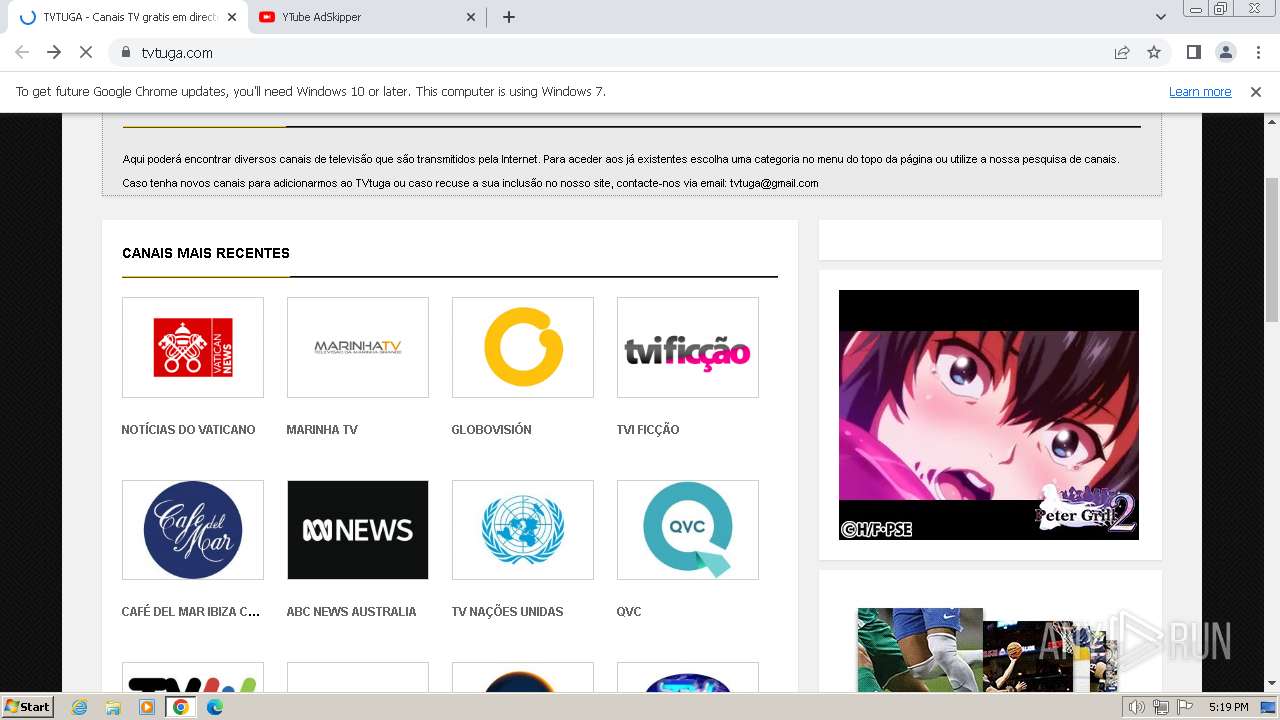
Task: Select the Chrome taskbar icon
Action: click(180, 706)
